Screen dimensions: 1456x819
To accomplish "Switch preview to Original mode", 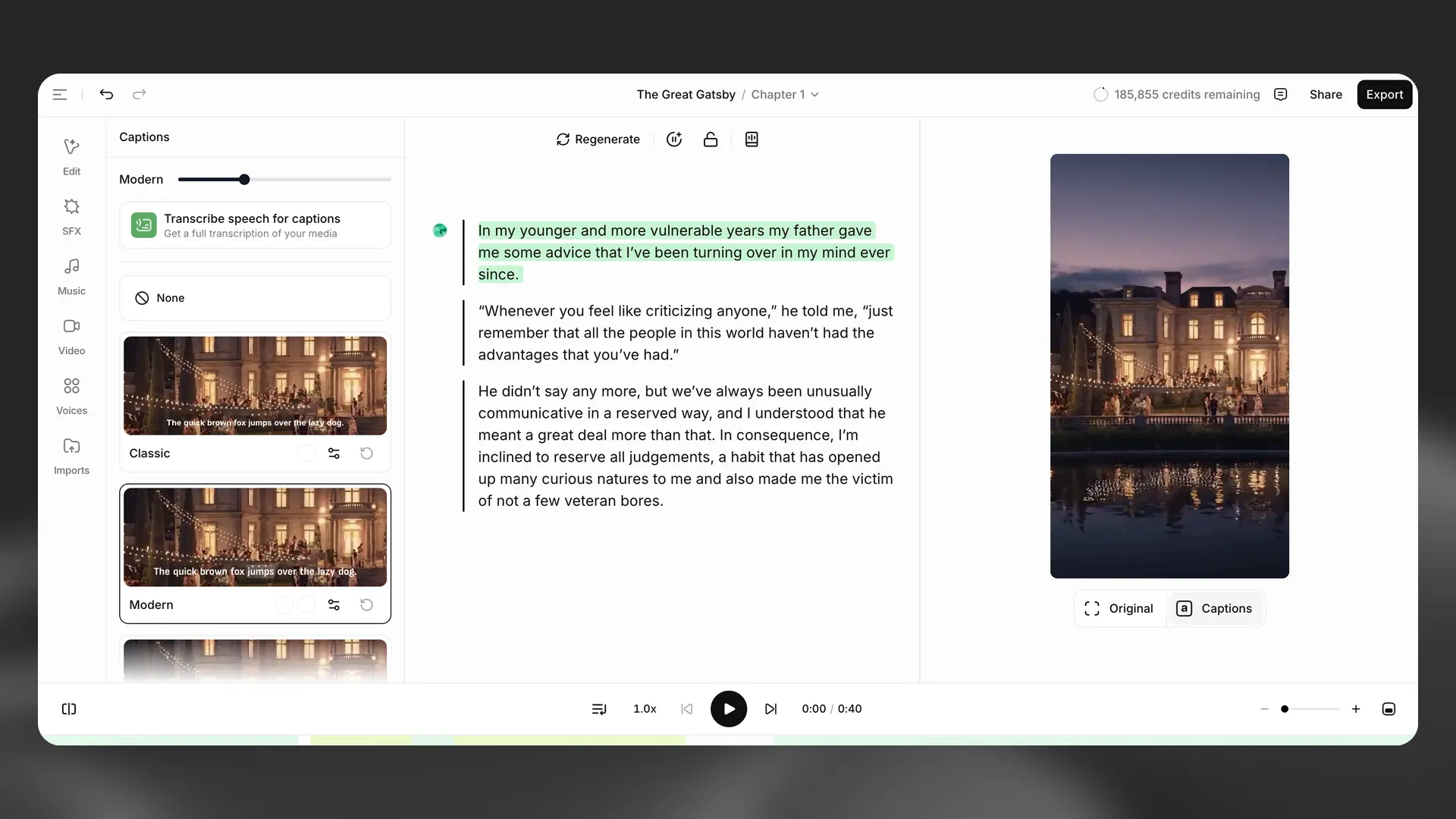I will point(1119,609).
